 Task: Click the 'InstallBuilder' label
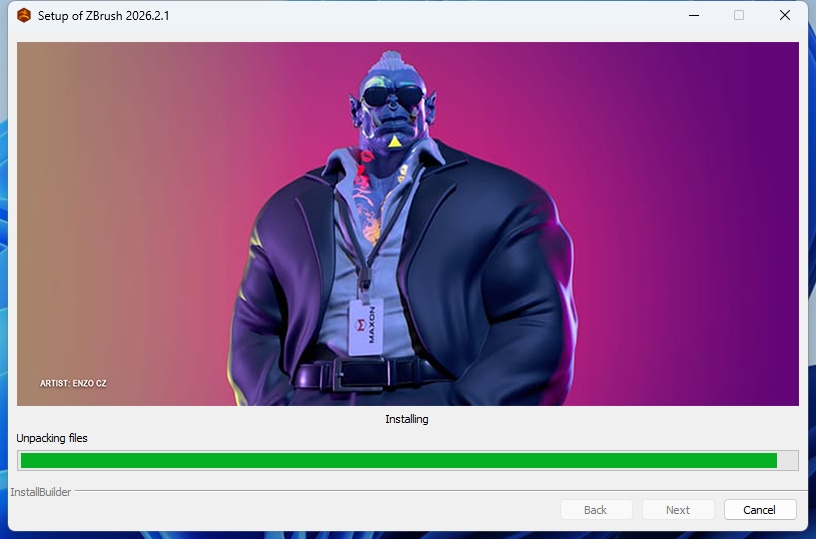(x=41, y=492)
